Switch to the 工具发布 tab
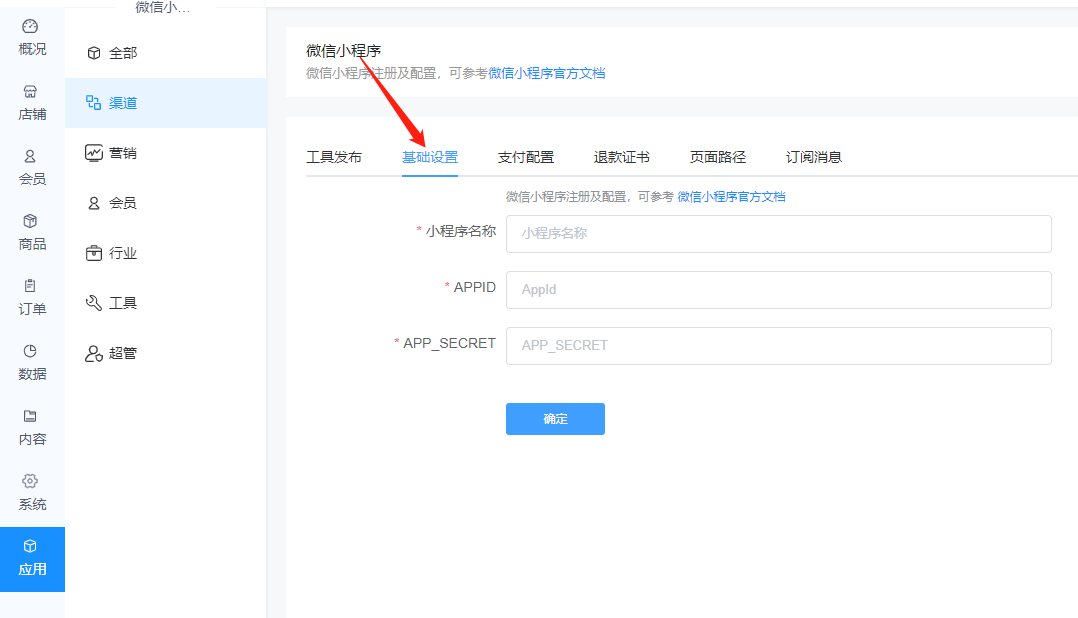This screenshot has width=1078, height=618. tap(333, 157)
